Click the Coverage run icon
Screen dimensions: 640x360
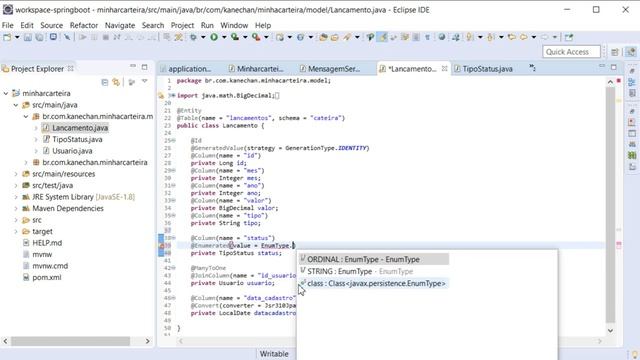pos(235,37)
